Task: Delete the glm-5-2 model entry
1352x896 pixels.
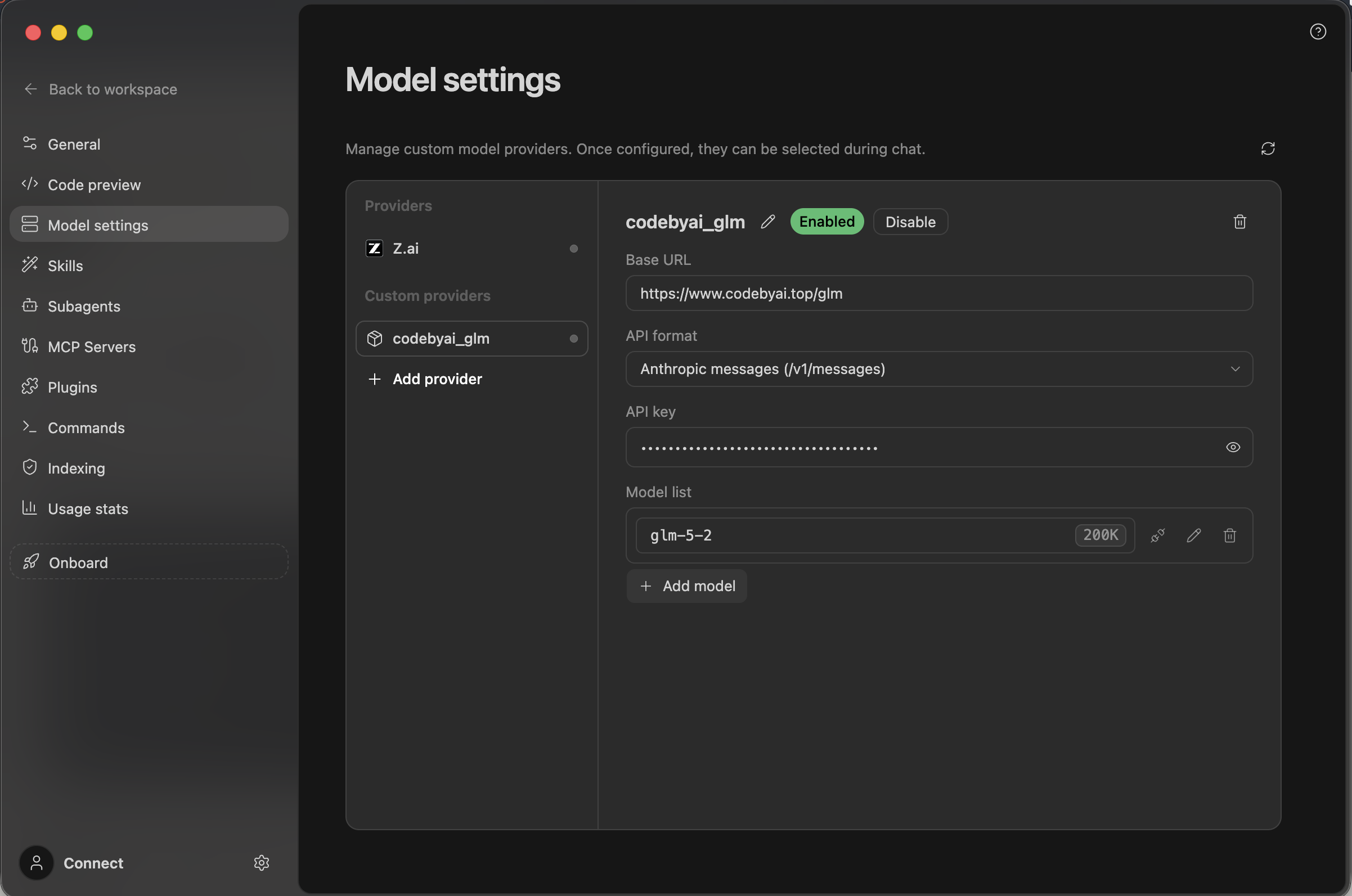Action: point(1229,535)
